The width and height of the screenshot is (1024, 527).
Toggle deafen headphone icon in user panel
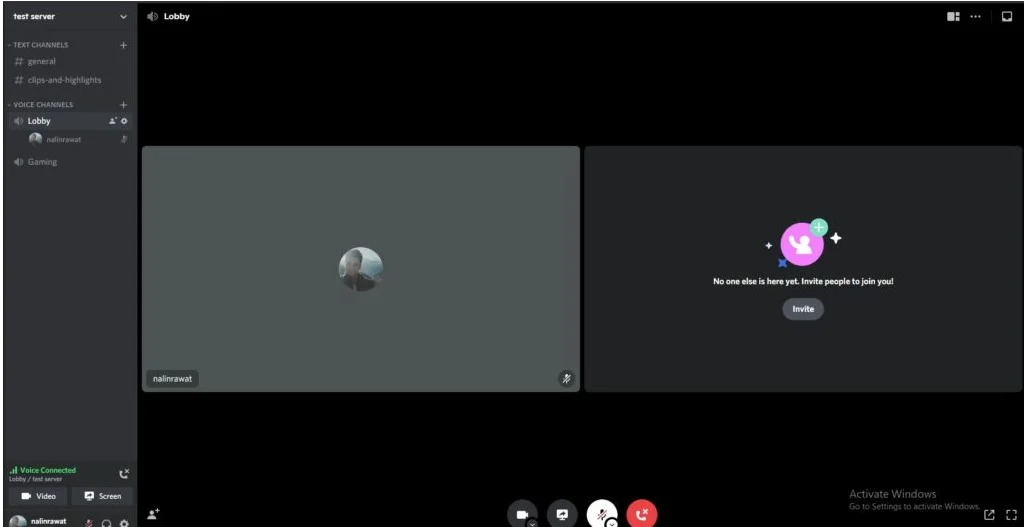[106, 522]
